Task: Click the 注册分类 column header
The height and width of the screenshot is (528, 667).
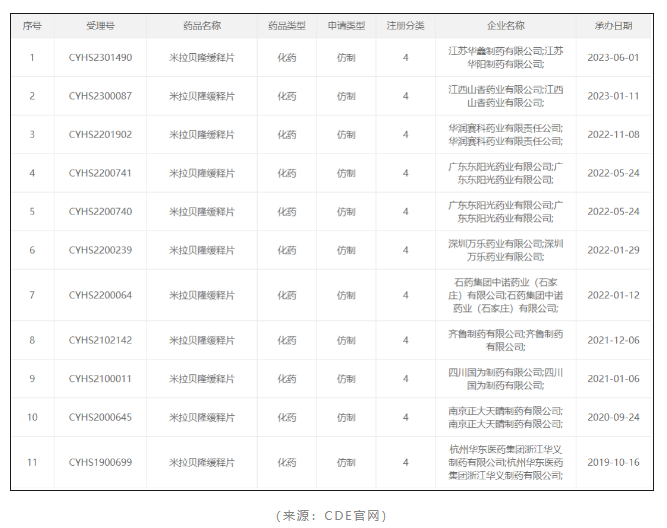Action: click(405, 26)
